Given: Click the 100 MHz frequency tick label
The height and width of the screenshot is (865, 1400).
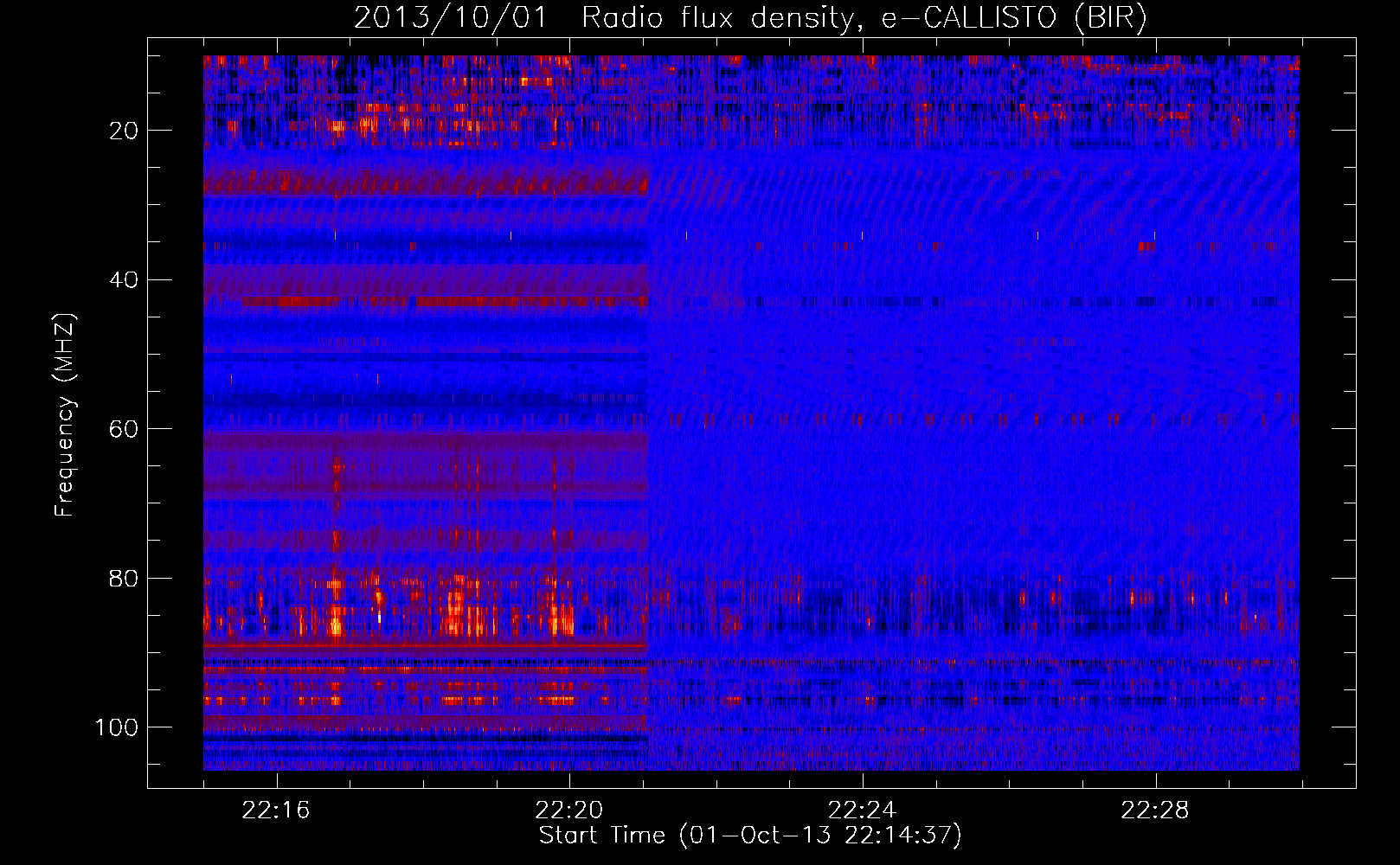Looking at the screenshot, I should pos(117,727).
